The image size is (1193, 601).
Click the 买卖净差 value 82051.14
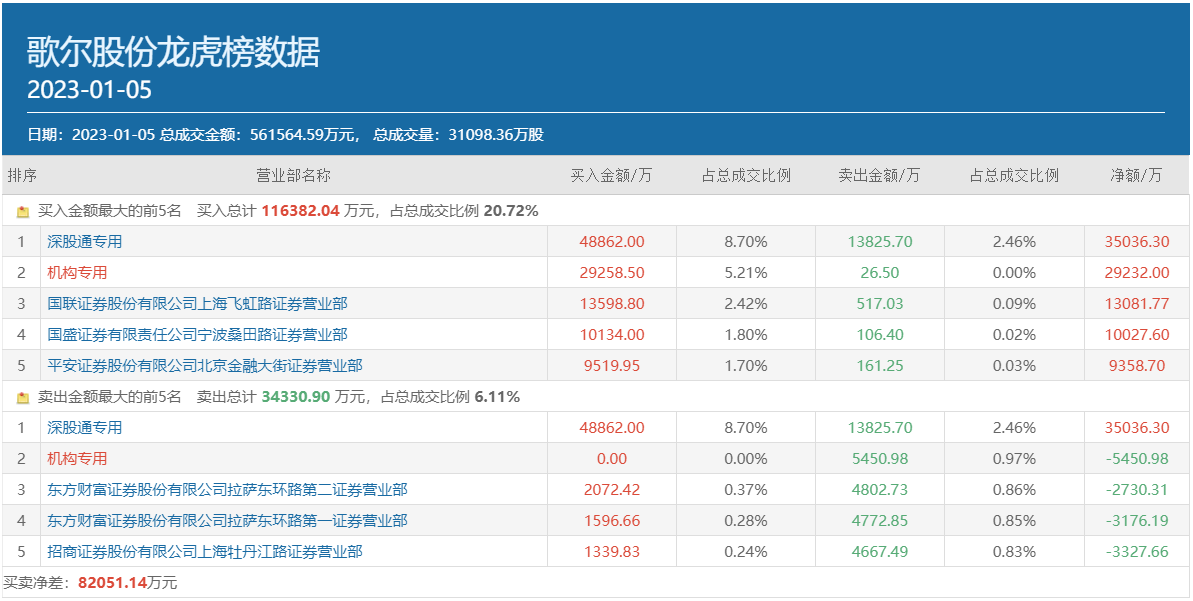coord(114,583)
